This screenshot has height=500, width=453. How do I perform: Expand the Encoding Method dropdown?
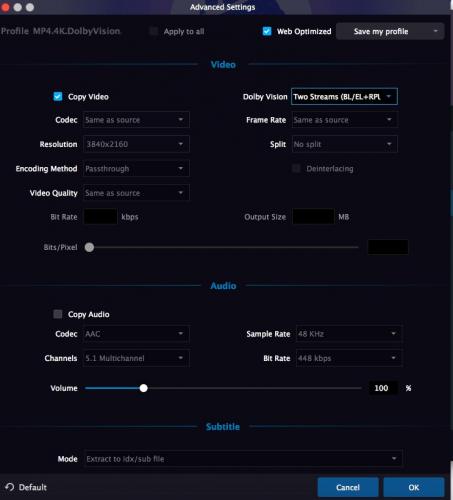tap(136, 168)
